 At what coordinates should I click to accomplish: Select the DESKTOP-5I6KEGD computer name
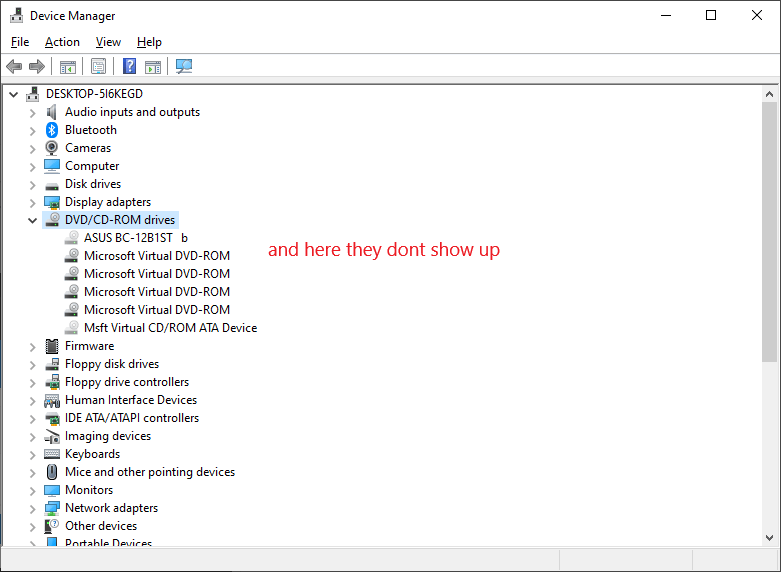tap(94, 94)
